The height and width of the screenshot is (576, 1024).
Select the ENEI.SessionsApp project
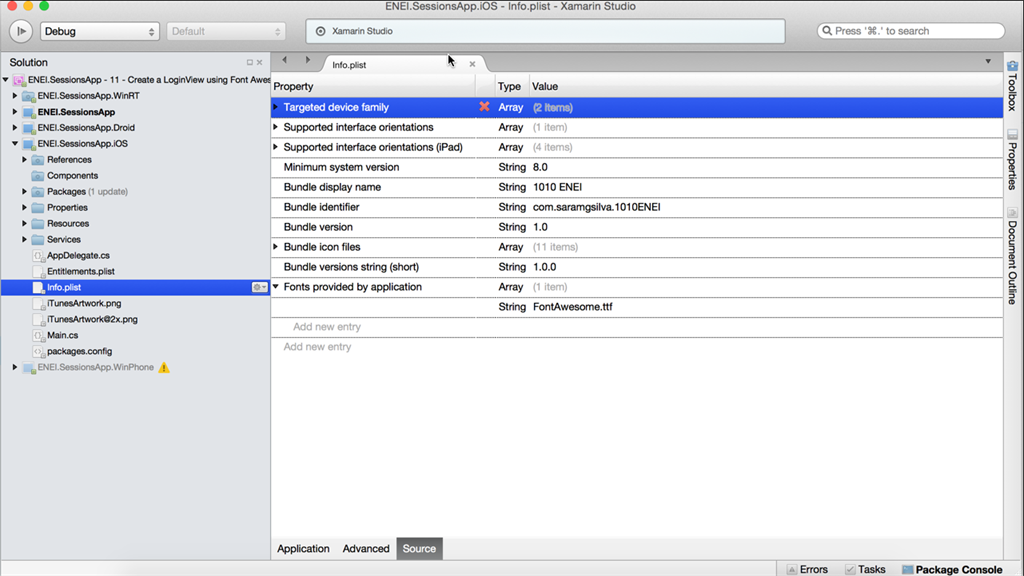tap(76, 112)
